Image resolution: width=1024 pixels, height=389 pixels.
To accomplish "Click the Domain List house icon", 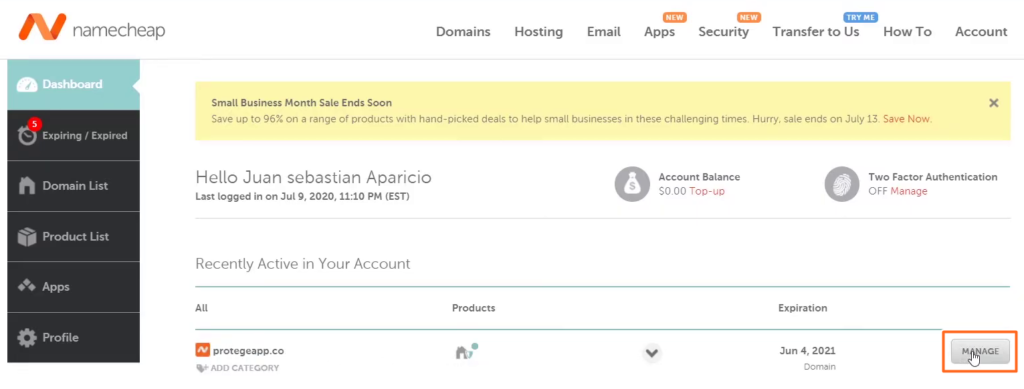I will (27, 185).
